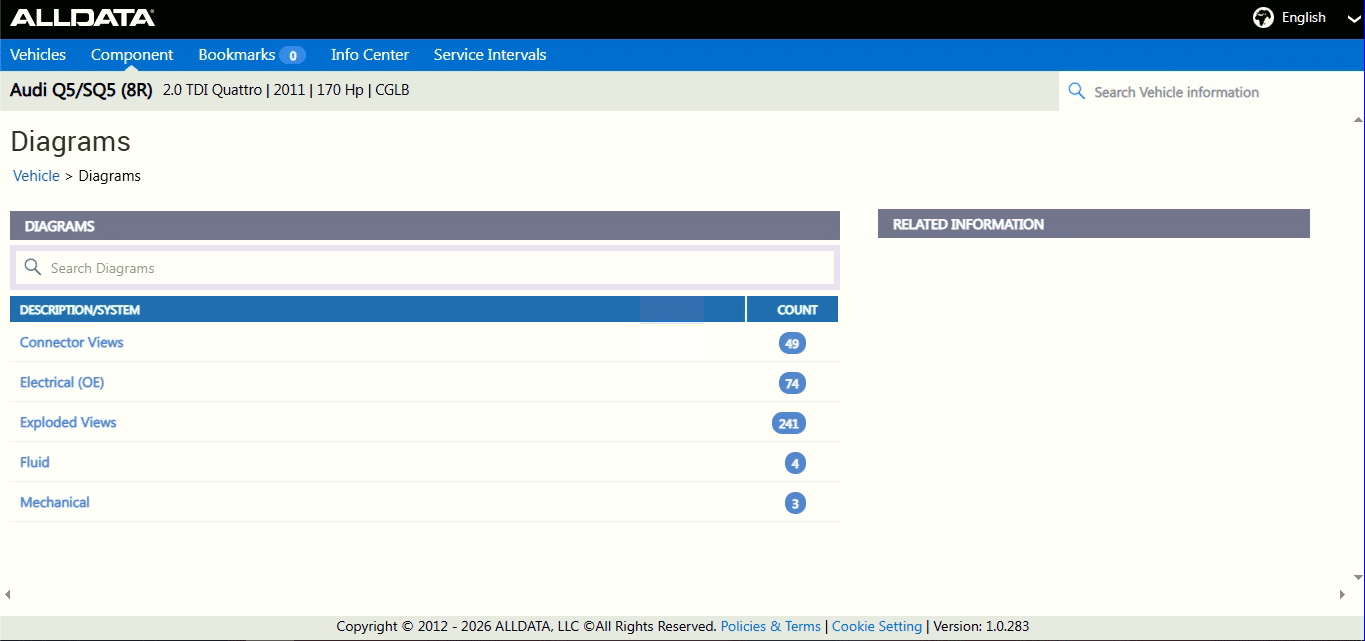1365x641 pixels.
Task: Open the Electrical (OE) diagrams
Action: click(x=62, y=382)
